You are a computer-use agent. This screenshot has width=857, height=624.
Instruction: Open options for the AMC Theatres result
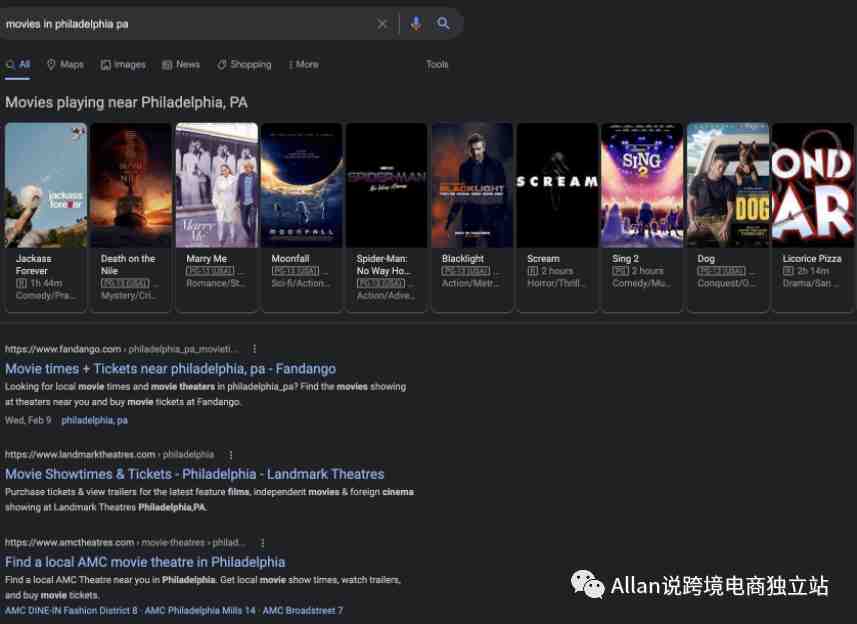(x=262, y=543)
